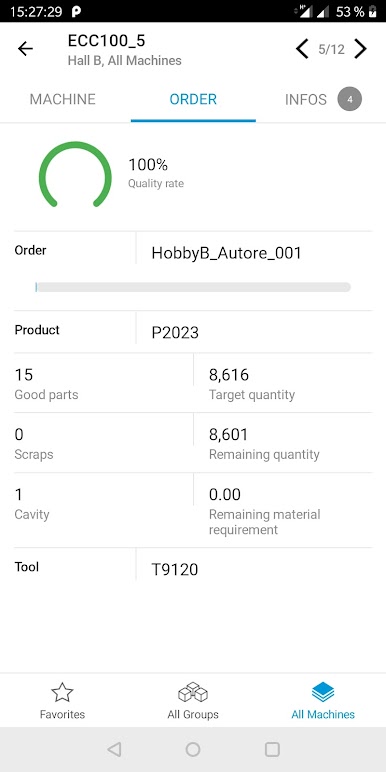Tap order name HobbyB_Autore_001

226,253
